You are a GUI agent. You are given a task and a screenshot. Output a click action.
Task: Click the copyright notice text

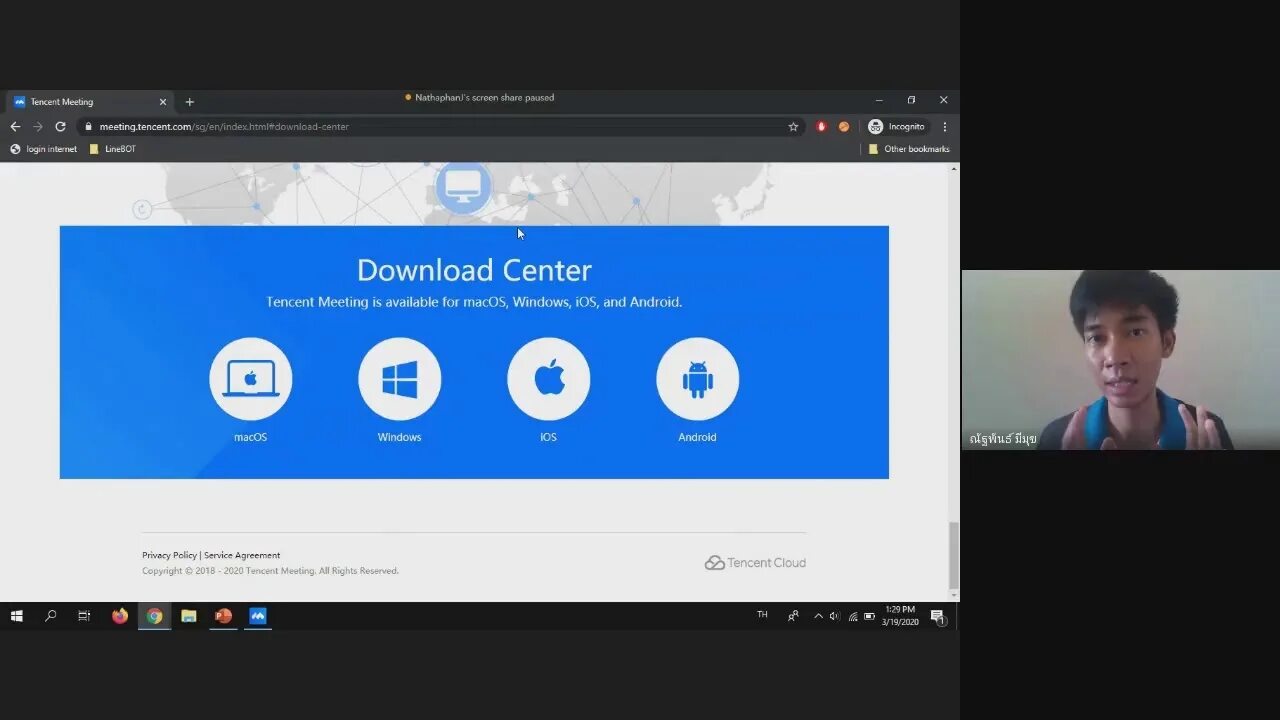click(x=270, y=571)
